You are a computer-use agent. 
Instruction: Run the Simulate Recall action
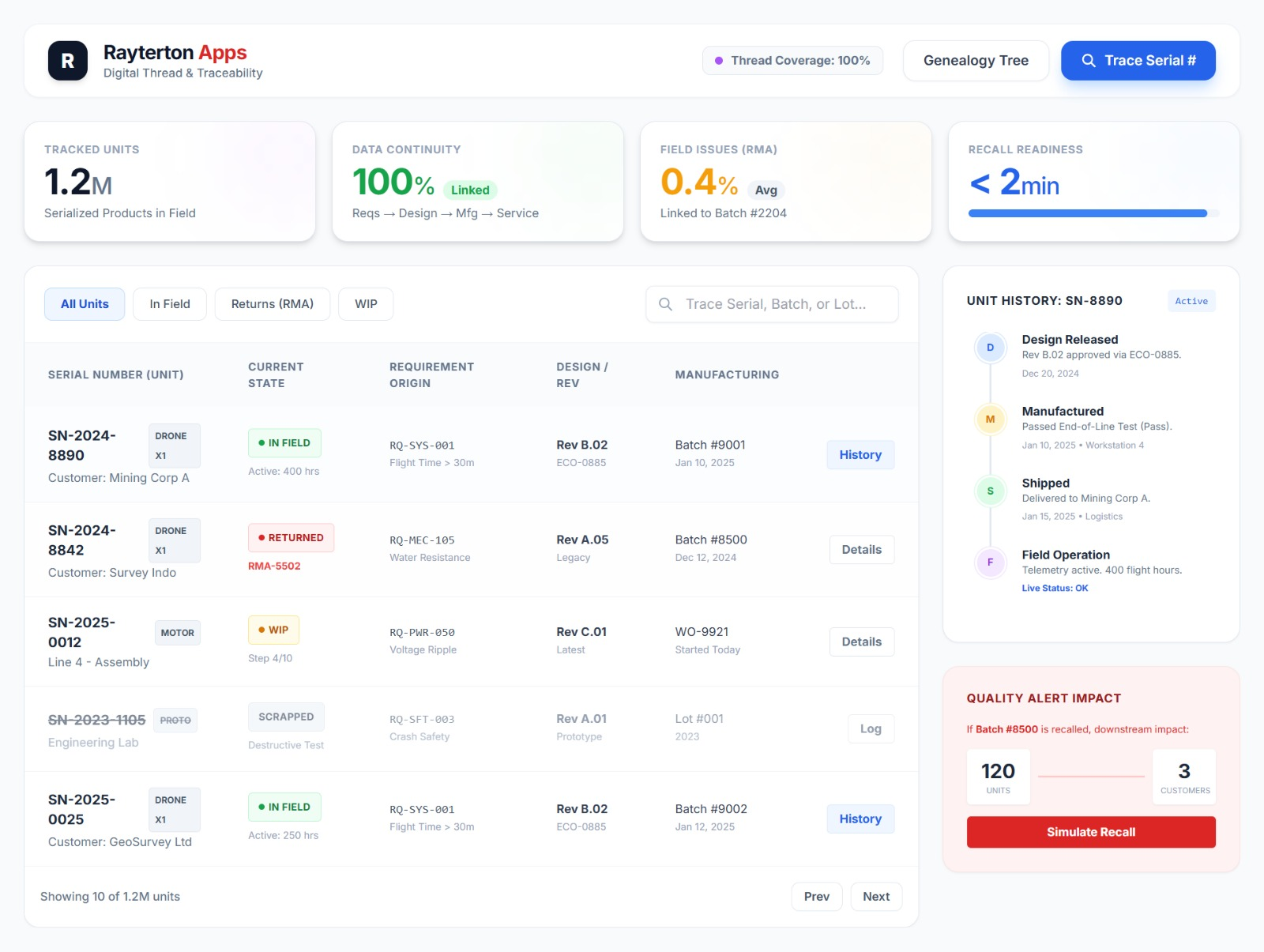[x=1090, y=832]
